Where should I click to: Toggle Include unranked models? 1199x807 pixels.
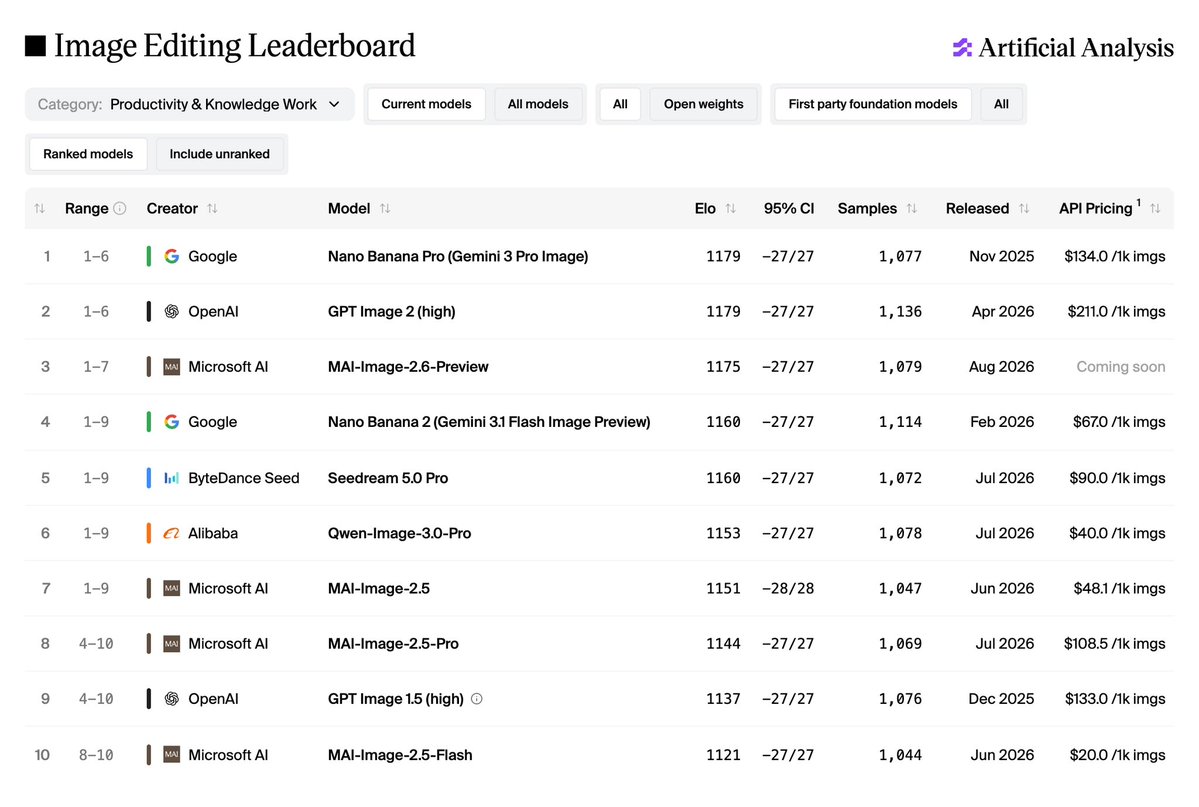[x=219, y=154]
